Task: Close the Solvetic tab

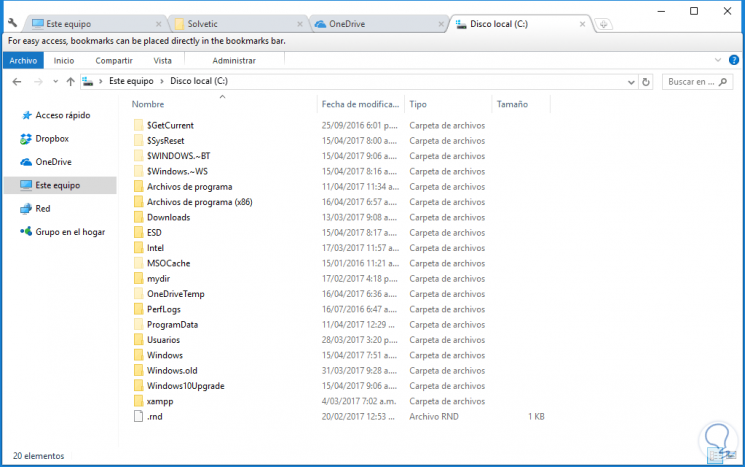Action: 300,24
